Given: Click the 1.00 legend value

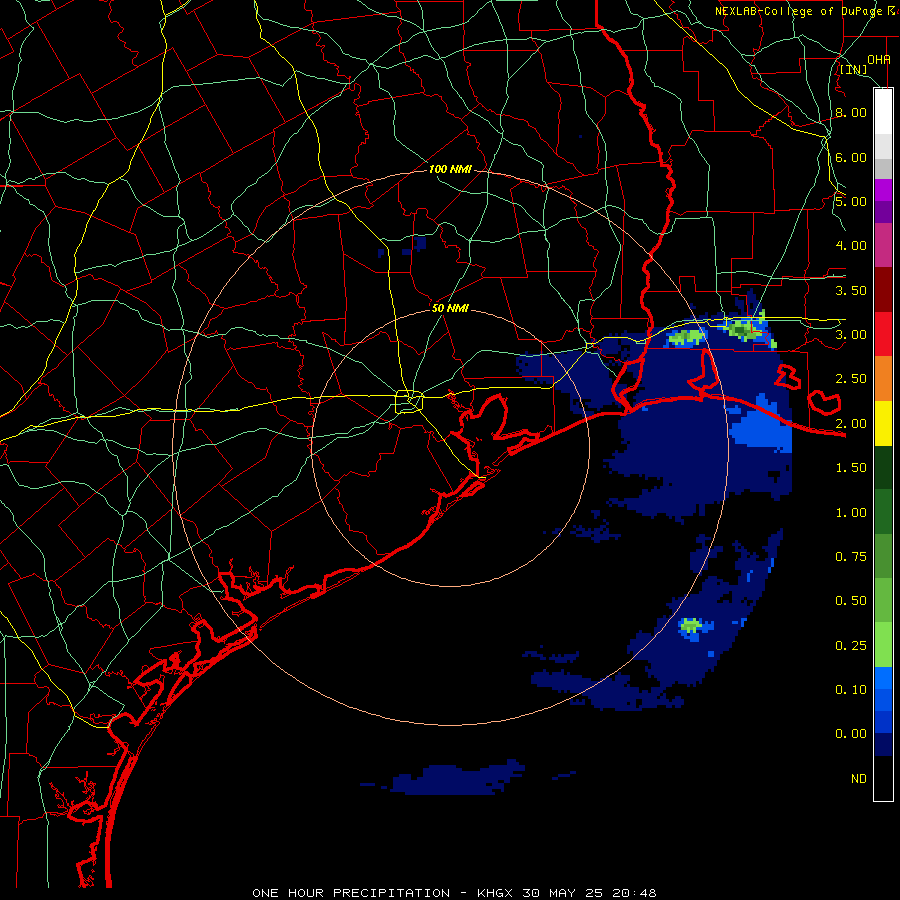Looking at the screenshot, I should tap(851, 513).
